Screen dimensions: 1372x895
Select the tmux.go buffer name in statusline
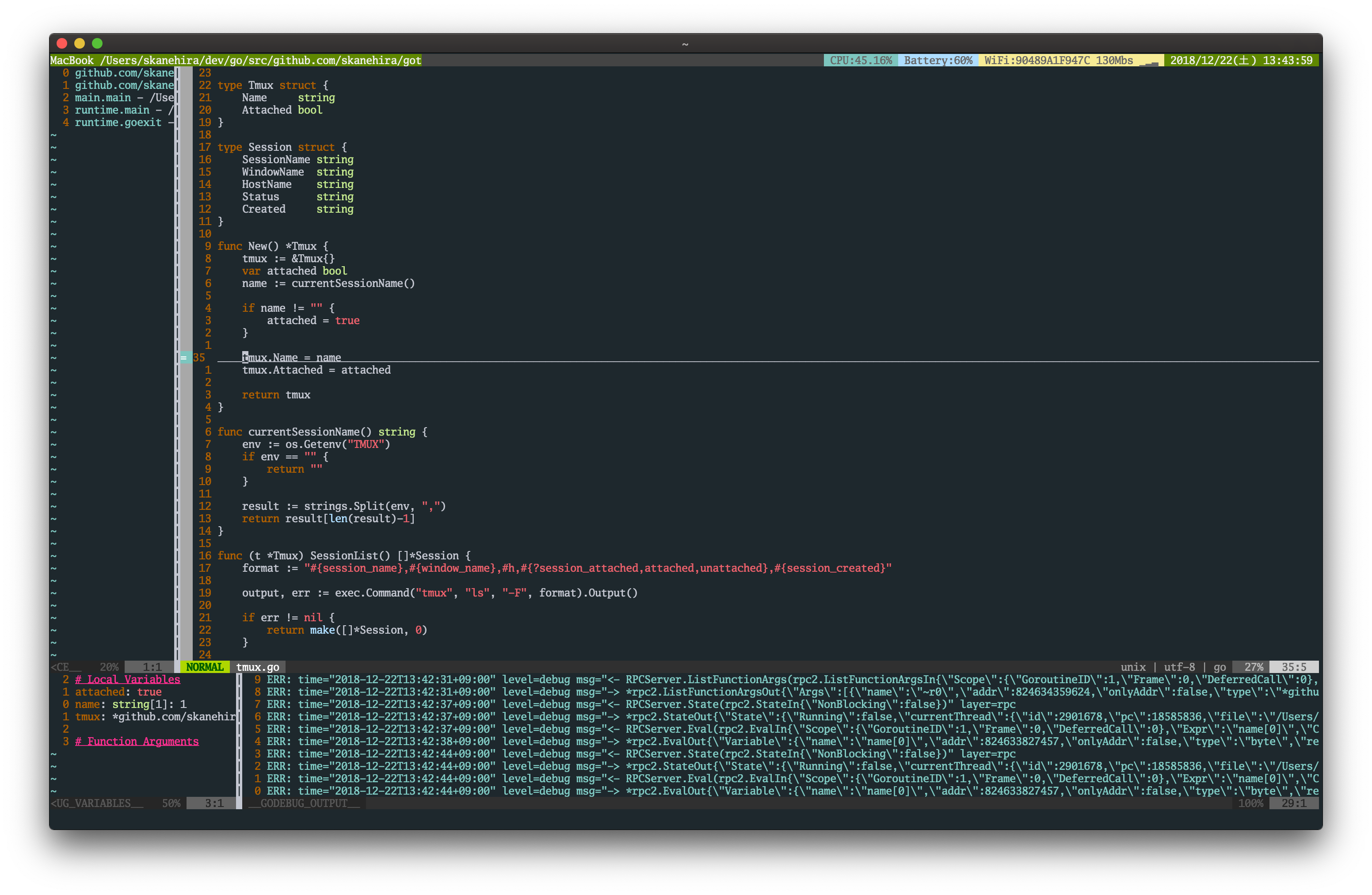(258, 667)
